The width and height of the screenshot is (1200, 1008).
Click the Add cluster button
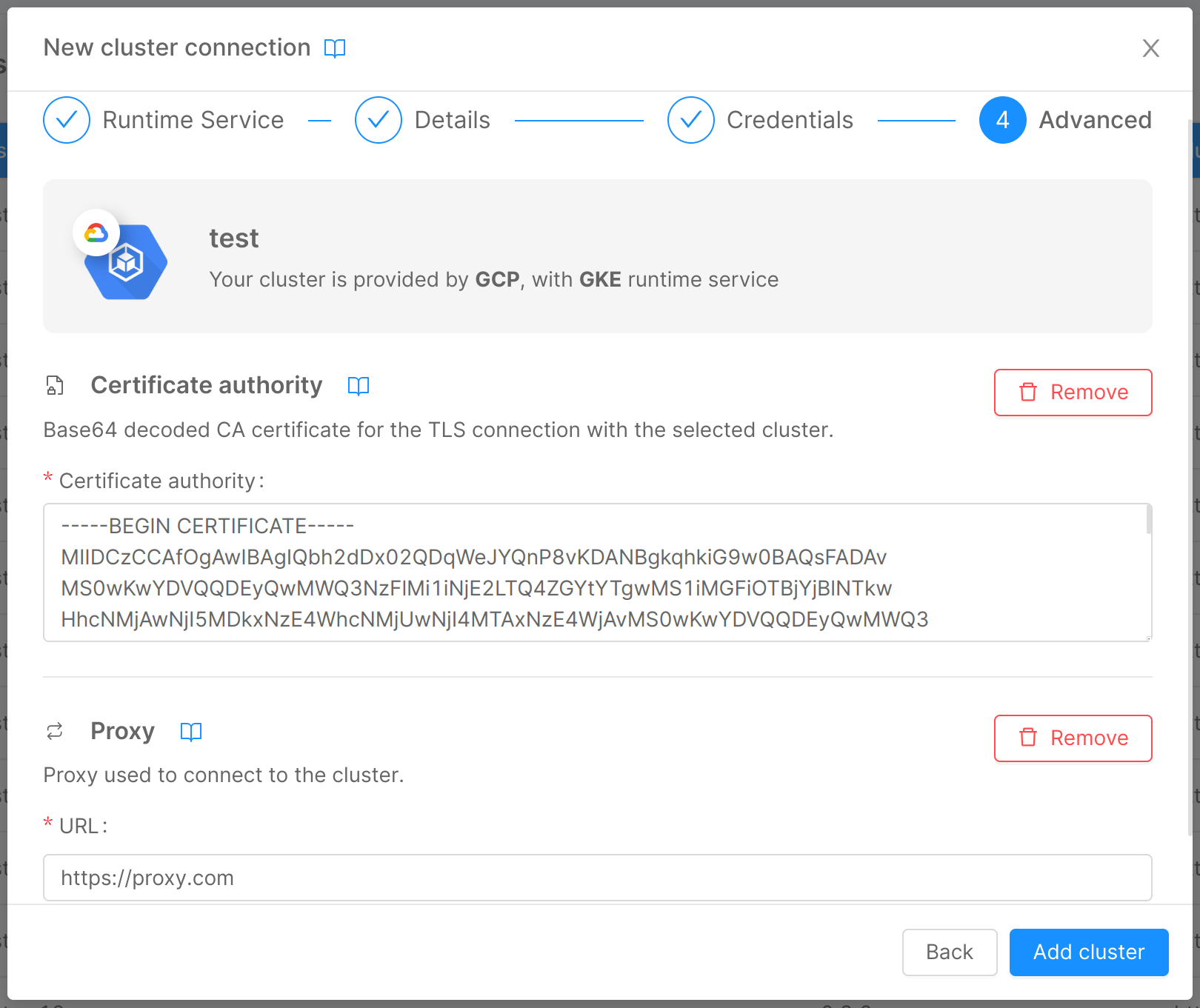click(1088, 952)
